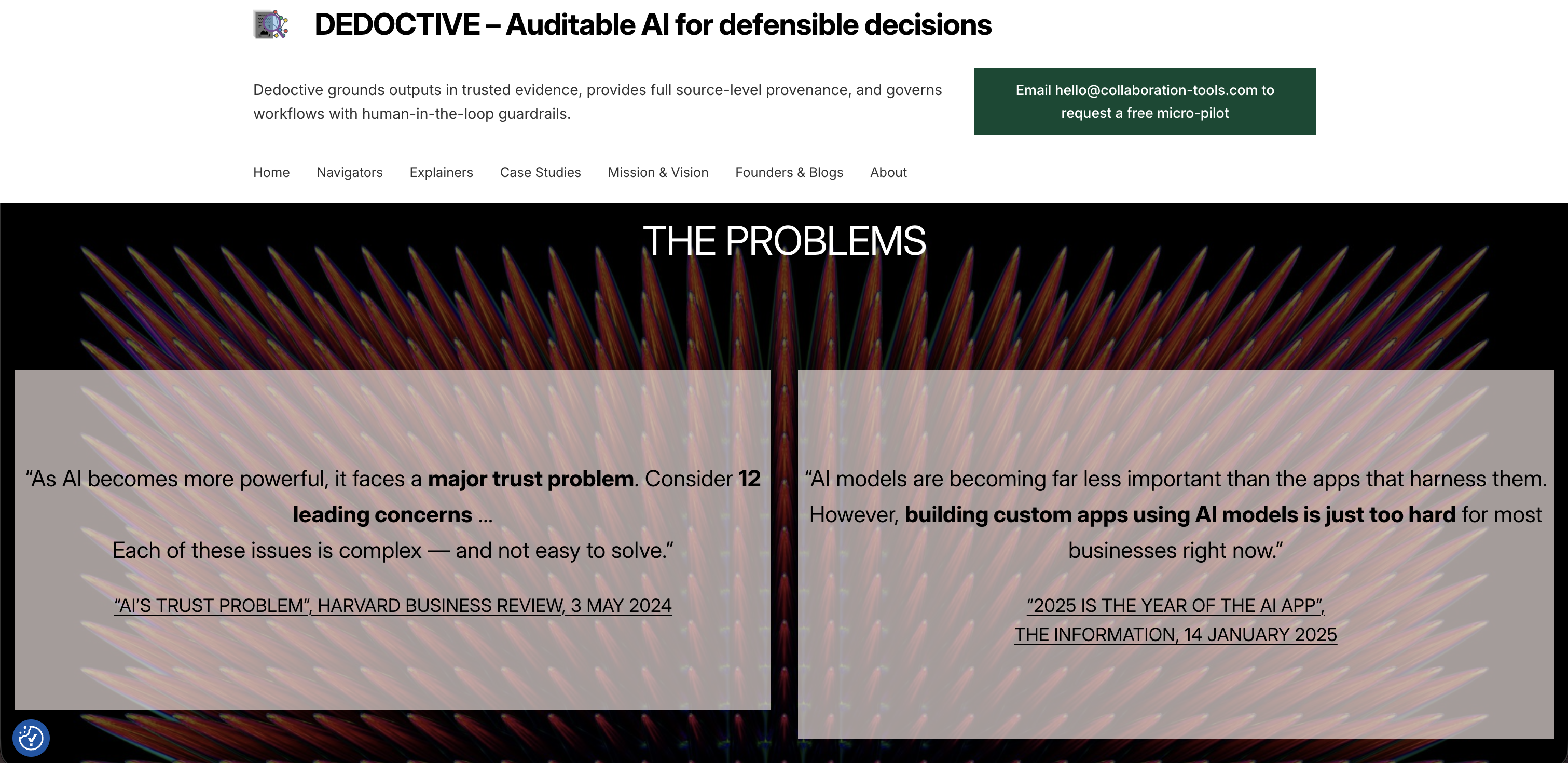This screenshot has width=1568, height=763.
Task: Click the "major trust problem" bold text
Action: coord(530,479)
